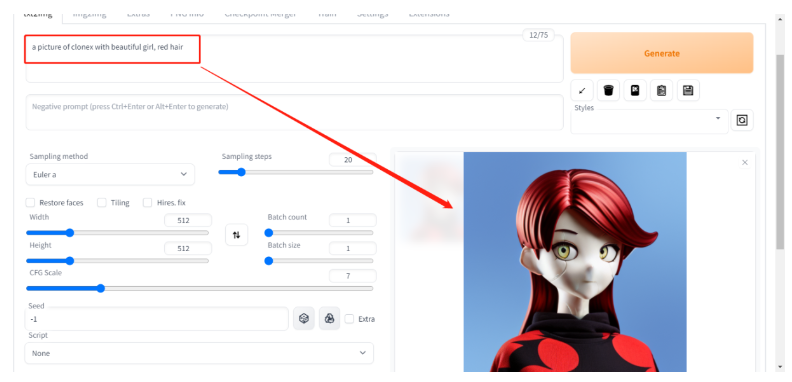Screen dimensions: 792x382
Task: Toggle the Tiling checkbox
Action: 102,203
